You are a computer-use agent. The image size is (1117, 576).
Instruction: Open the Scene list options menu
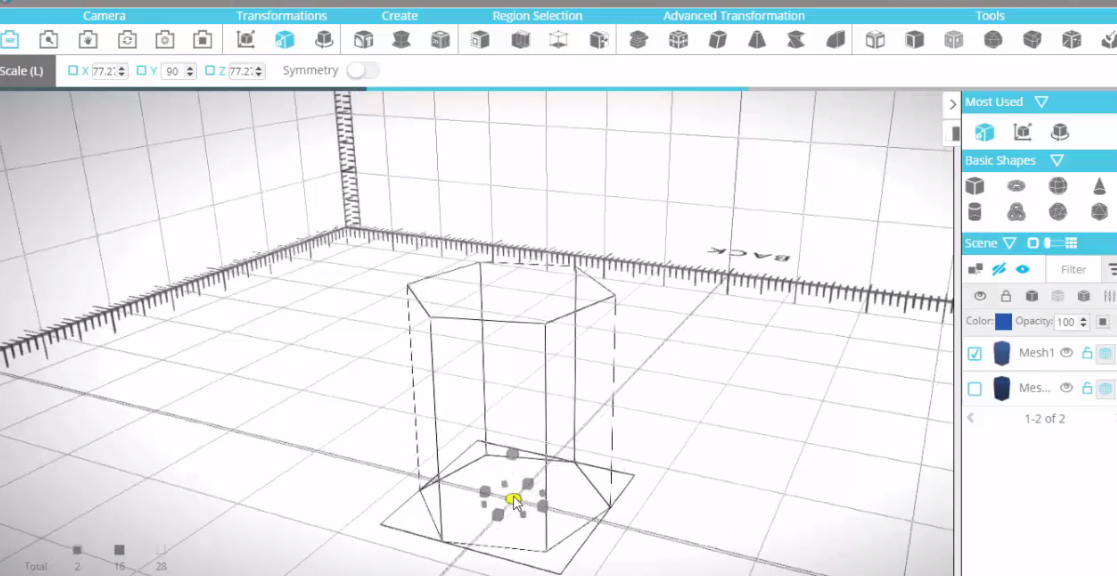1112,269
